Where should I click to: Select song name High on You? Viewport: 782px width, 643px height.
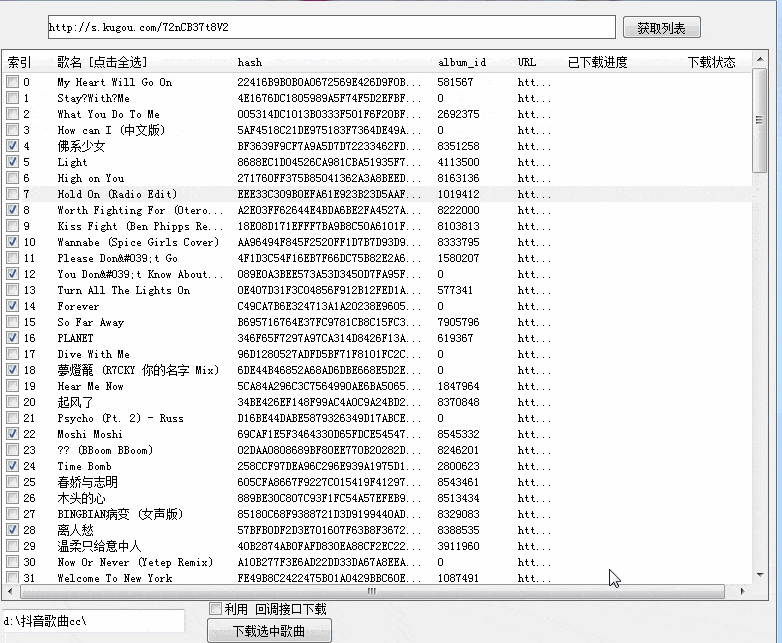tap(91, 178)
